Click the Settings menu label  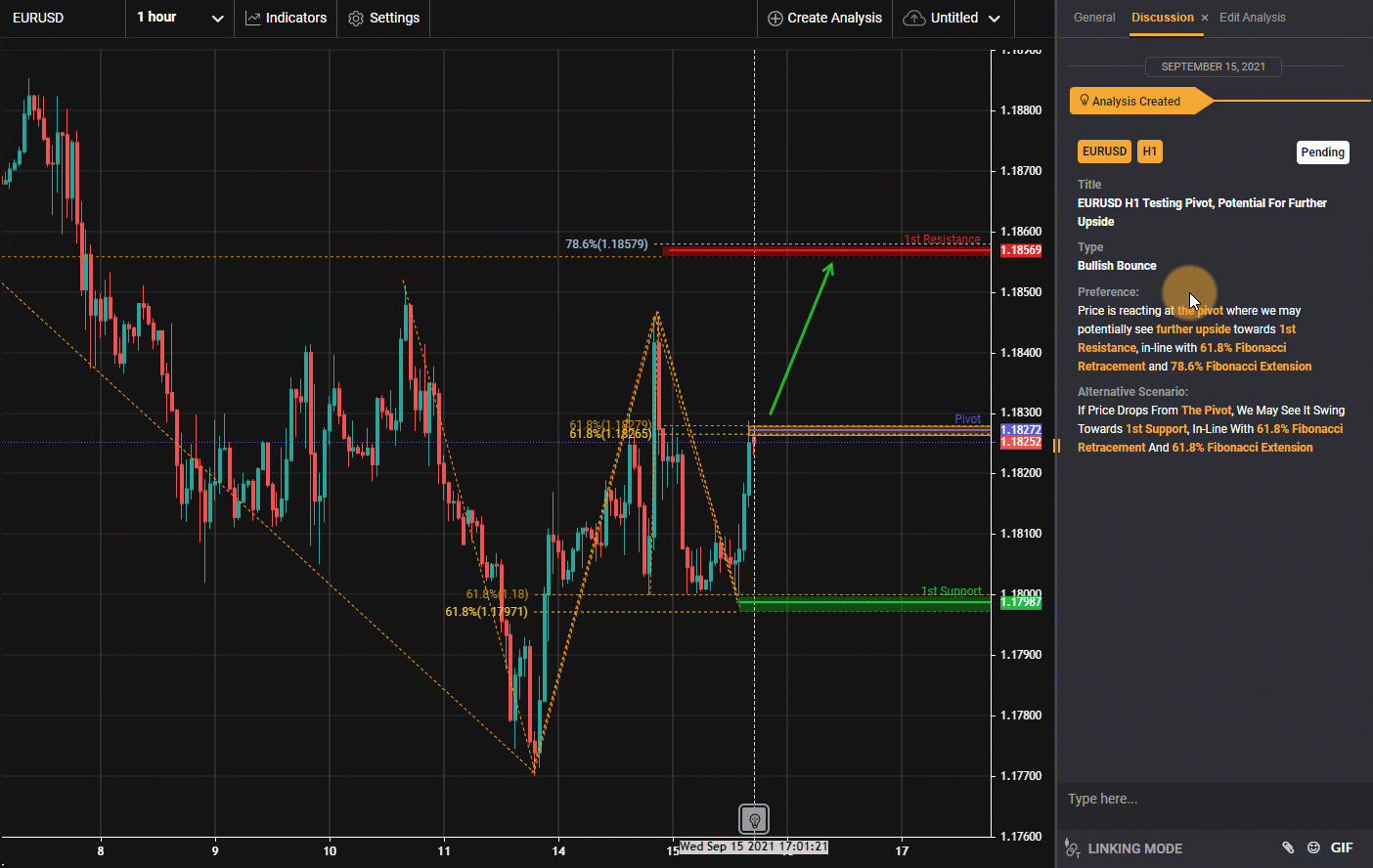coord(394,18)
